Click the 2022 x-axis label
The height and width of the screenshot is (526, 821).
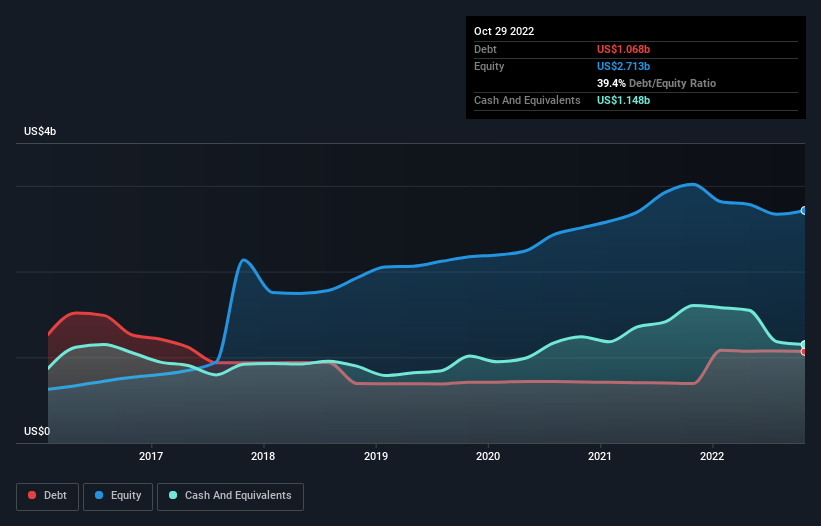tap(712, 456)
